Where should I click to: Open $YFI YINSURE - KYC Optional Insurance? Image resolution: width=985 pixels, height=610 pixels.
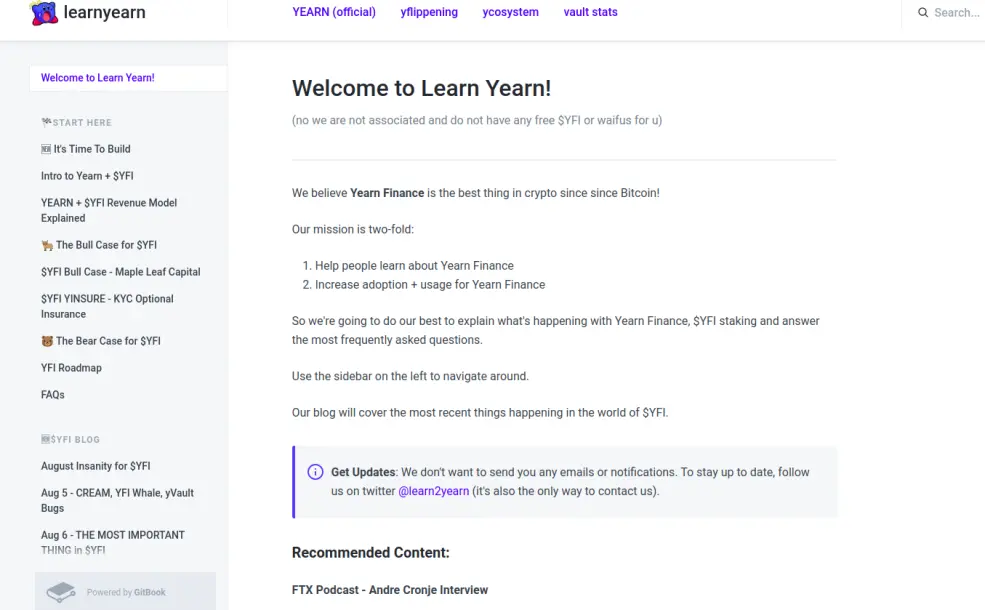pyautogui.click(x=107, y=307)
